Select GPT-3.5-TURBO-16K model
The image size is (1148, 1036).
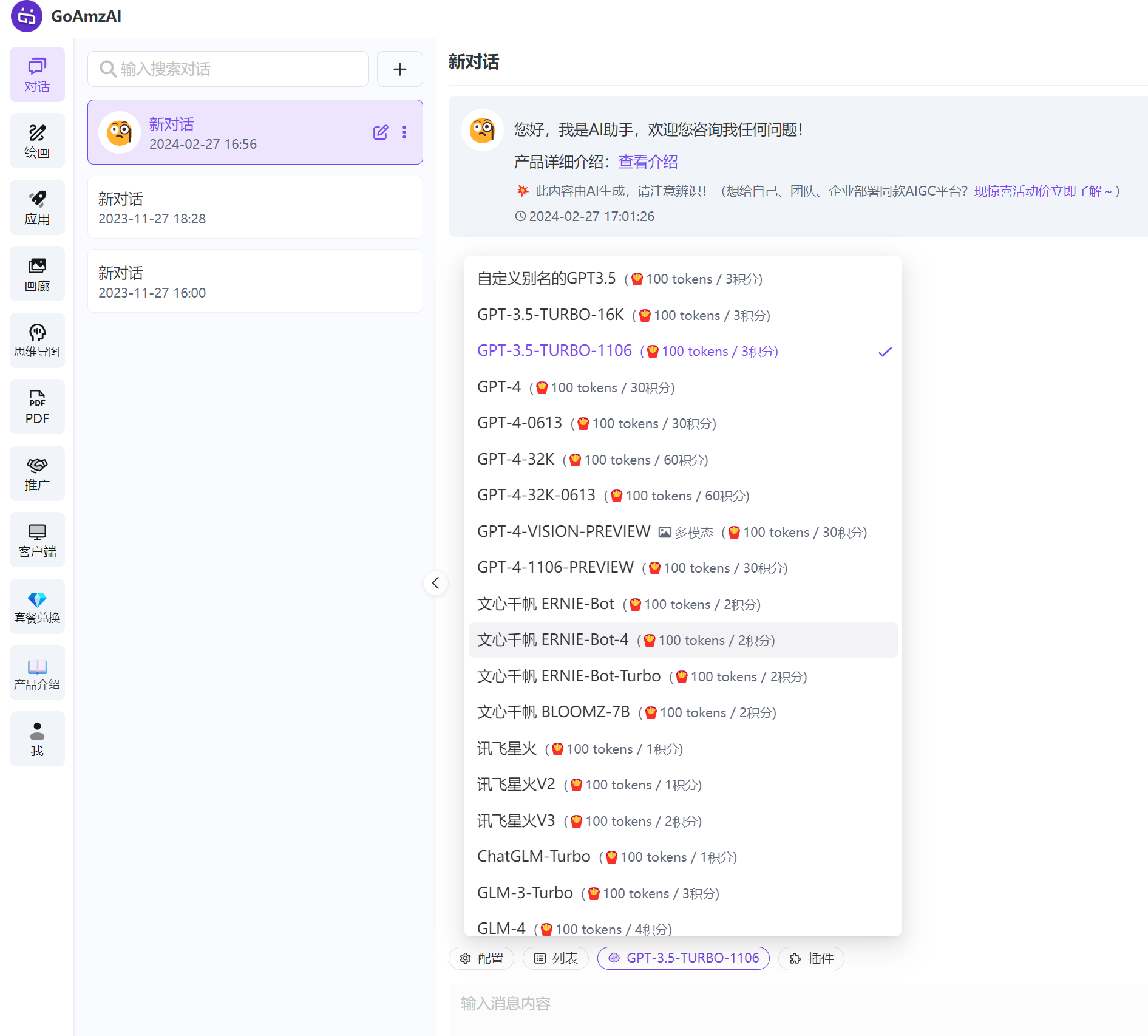point(683,315)
